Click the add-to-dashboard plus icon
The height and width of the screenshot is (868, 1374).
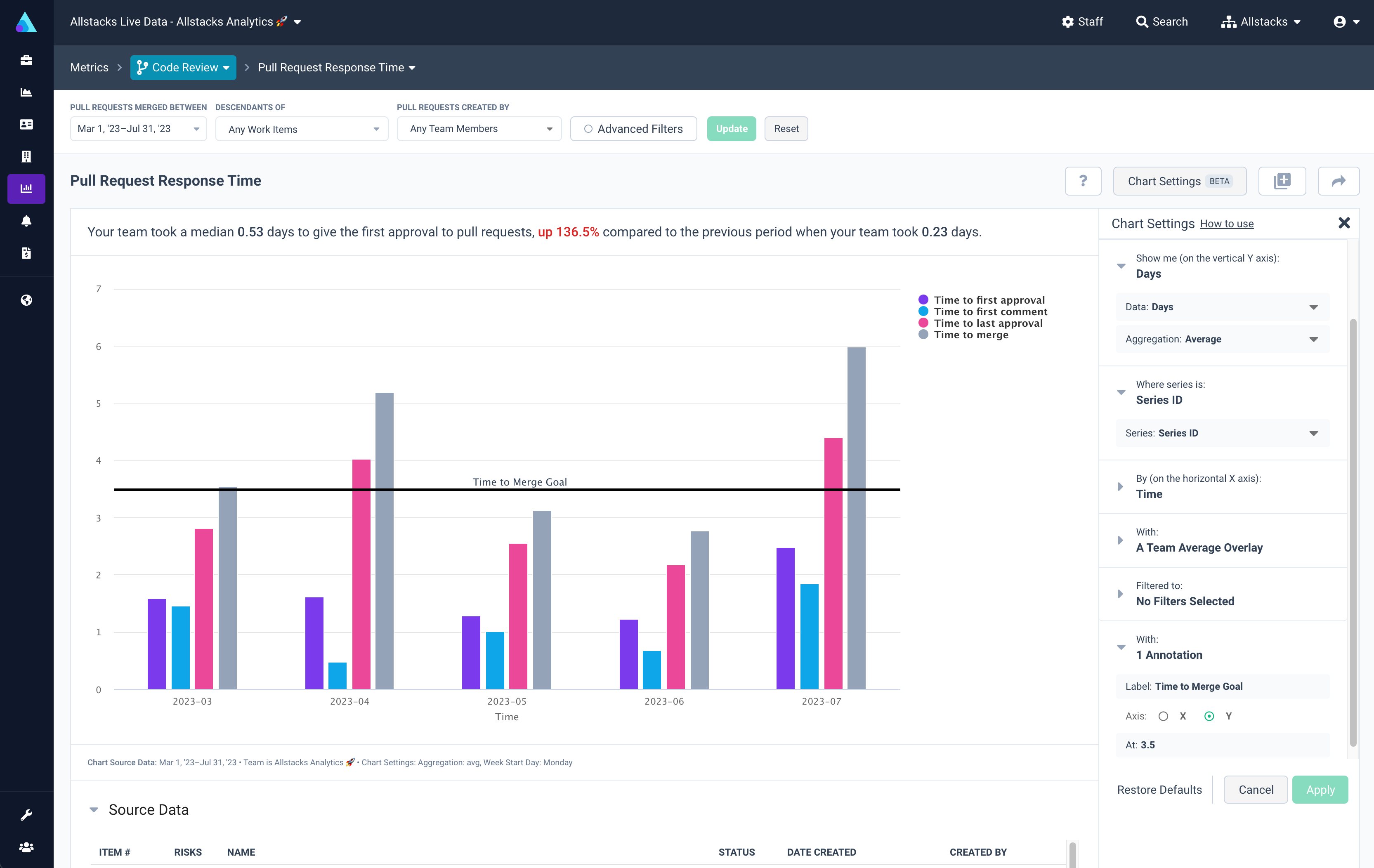pos(1282,181)
